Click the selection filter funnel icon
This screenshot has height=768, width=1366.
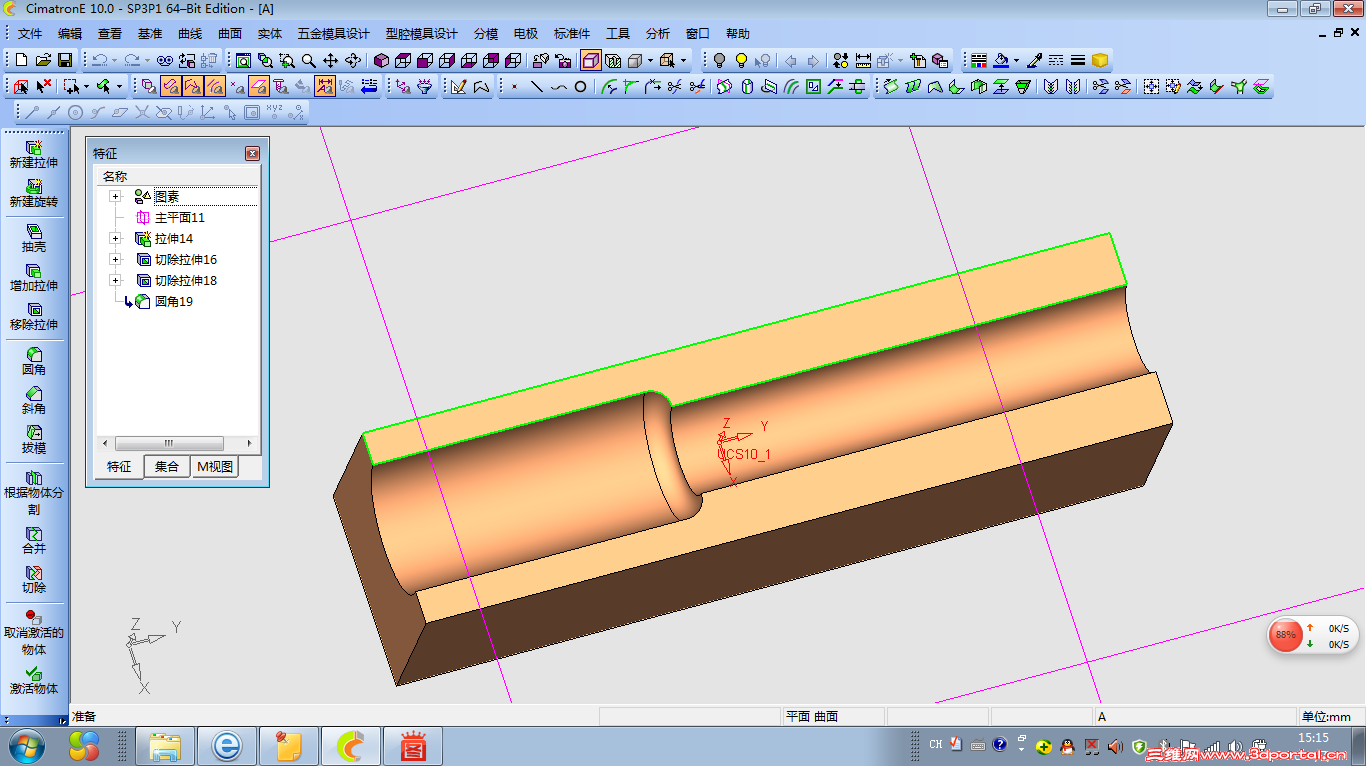424,86
